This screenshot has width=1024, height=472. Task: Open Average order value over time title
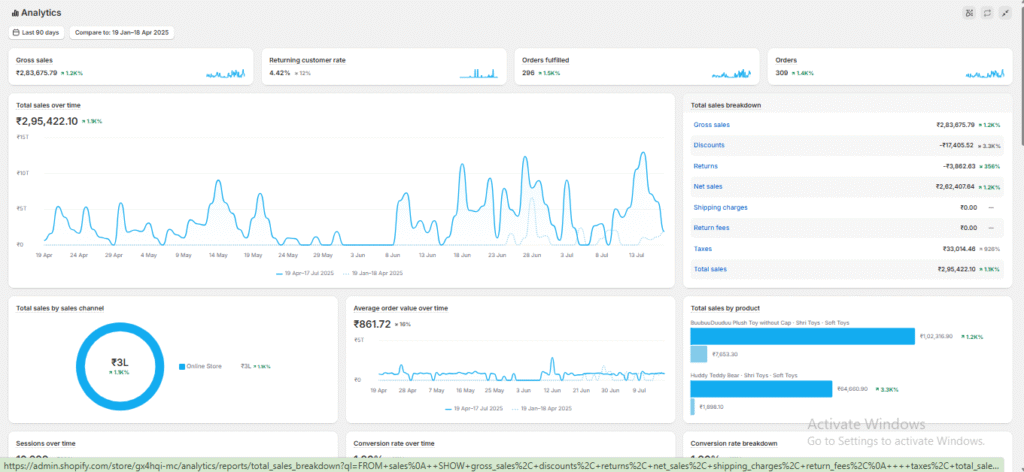[x=400, y=308]
